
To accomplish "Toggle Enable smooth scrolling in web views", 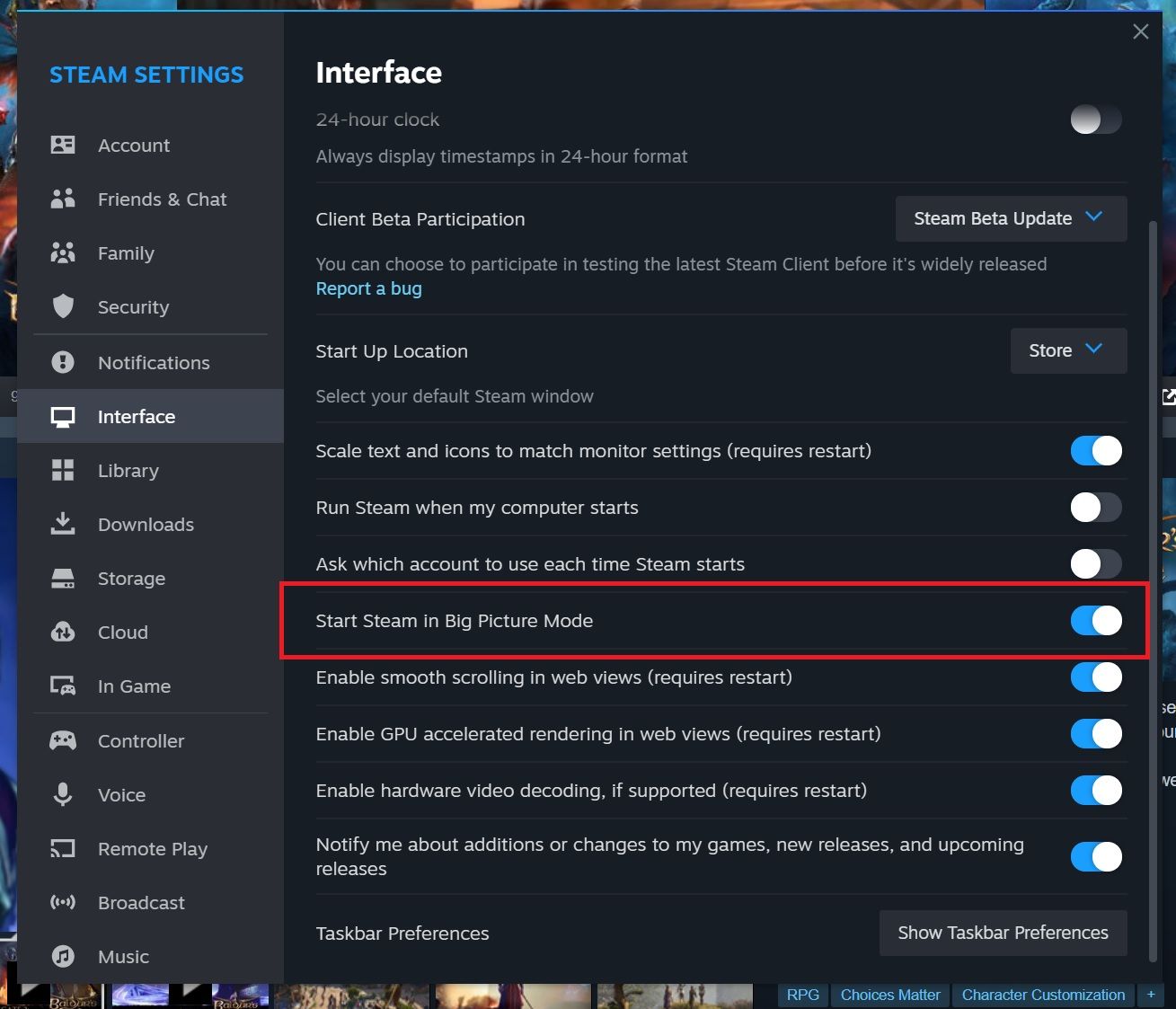I will pos(1095,677).
